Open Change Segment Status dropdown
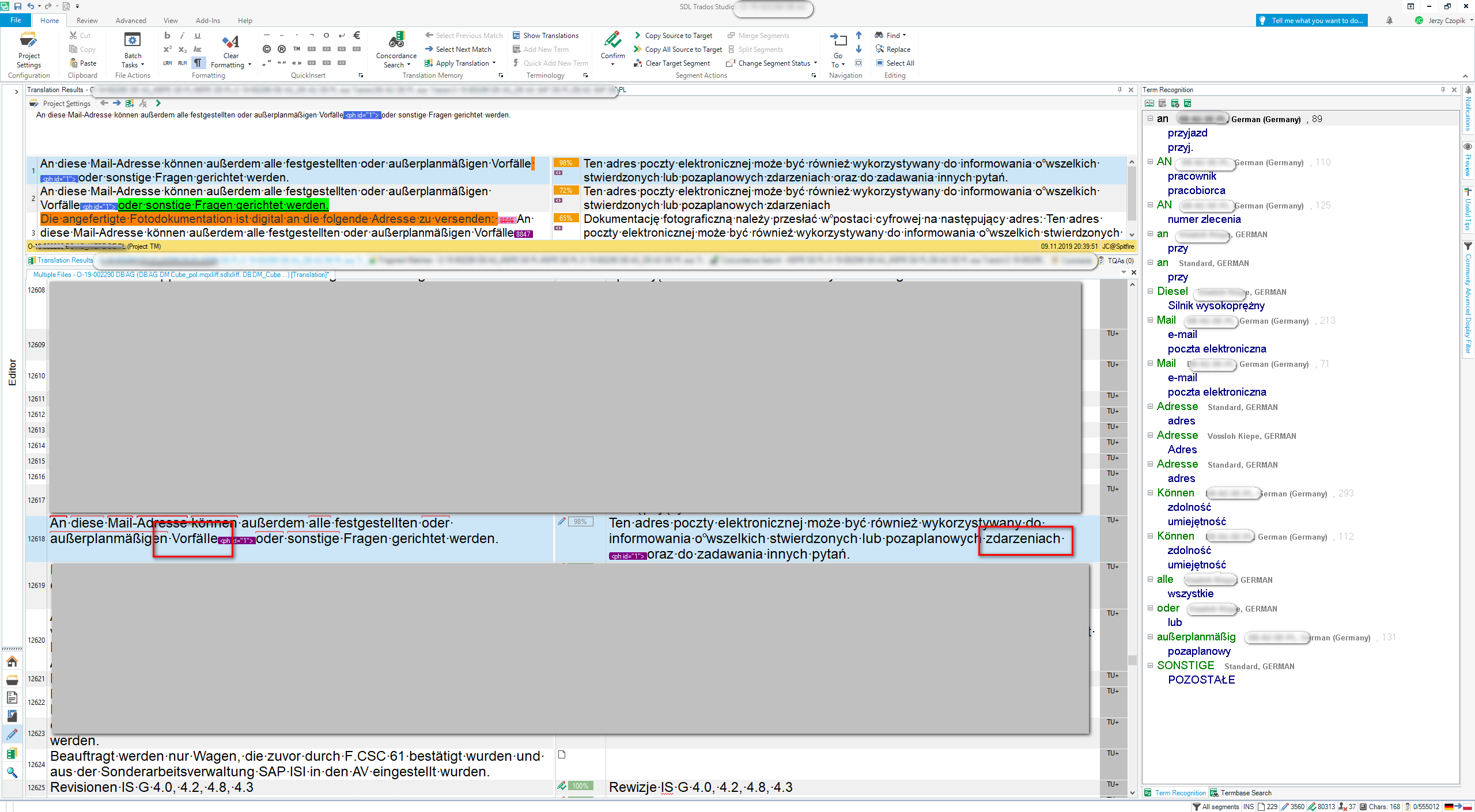 point(815,63)
